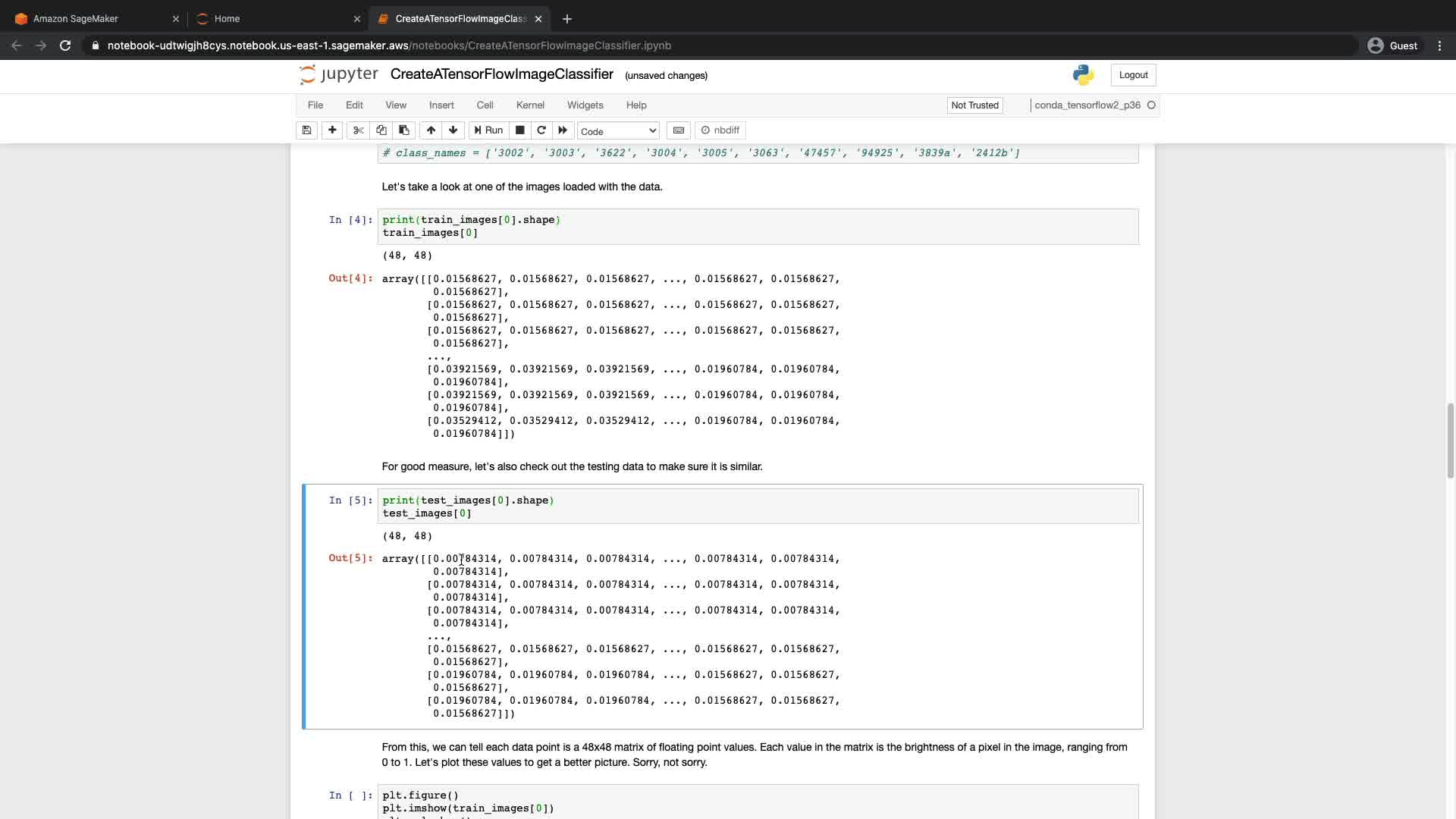Insert cell below with plus icon
The width and height of the screenshot is (1456, 819).
point(332,130)
